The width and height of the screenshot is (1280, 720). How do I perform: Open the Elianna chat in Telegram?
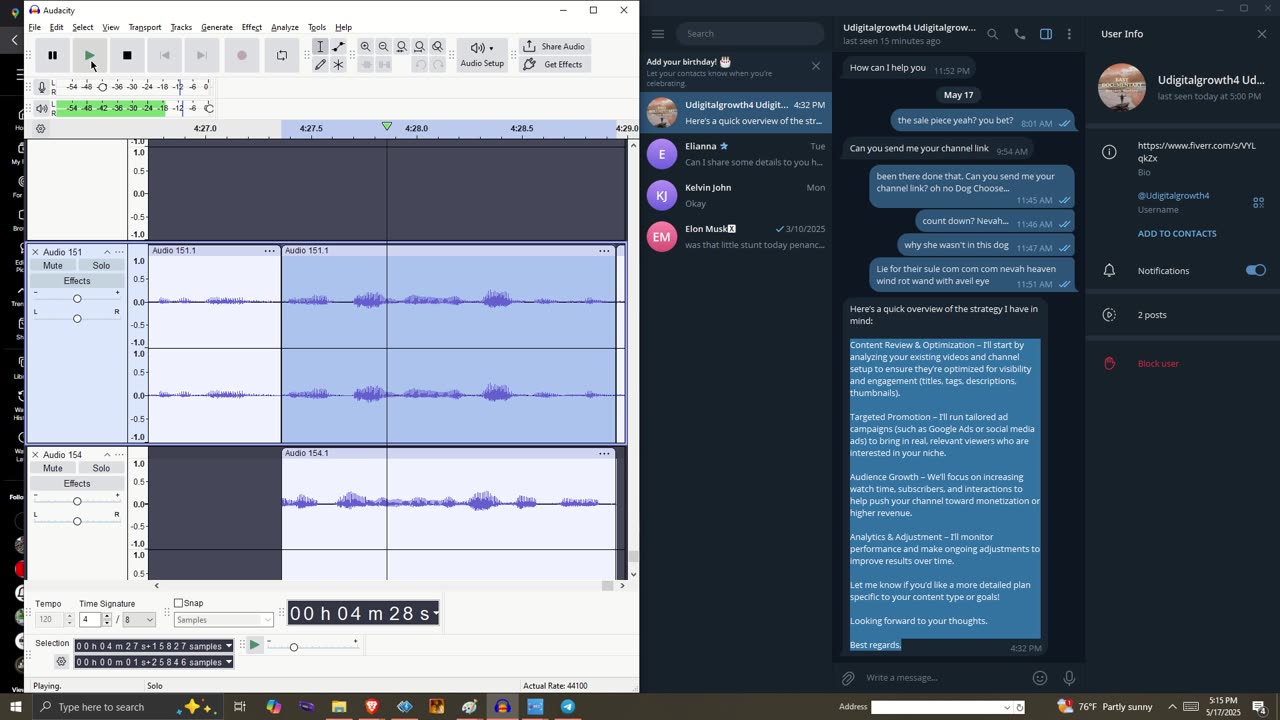tap(736, 154)
